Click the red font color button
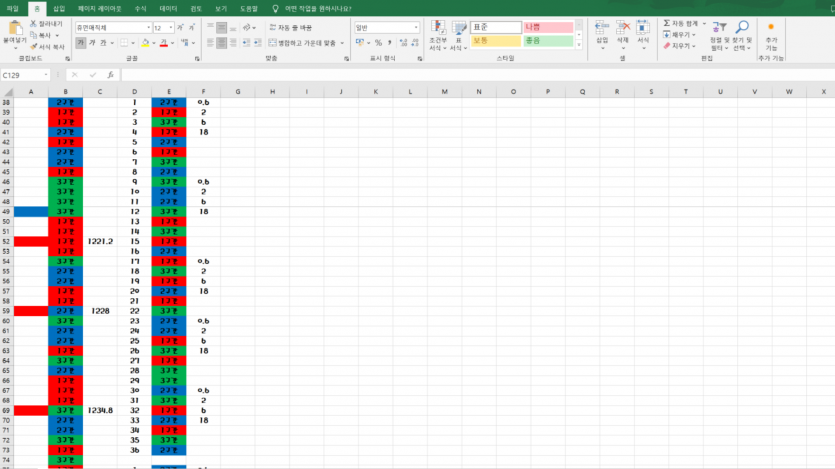Viewport: 835px width, 469px height. coord(163,43)
